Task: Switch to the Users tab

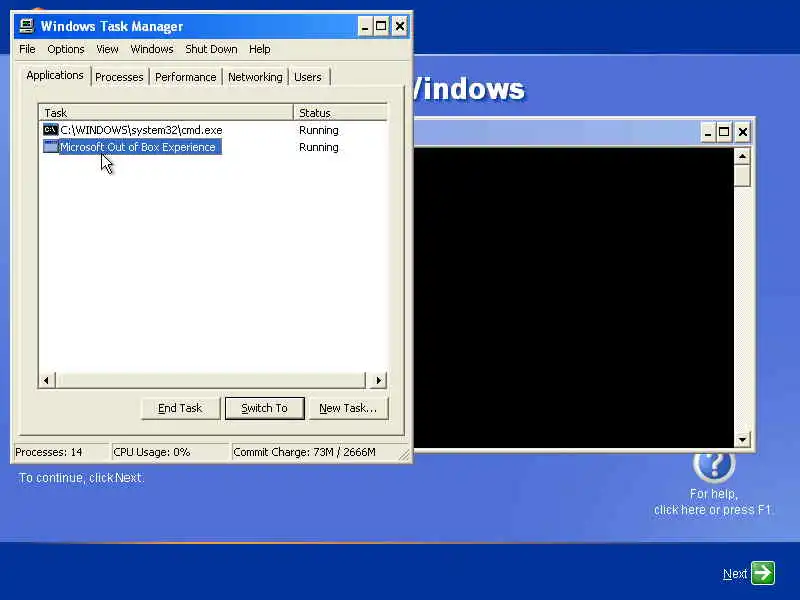Action: [x=308, y=77]
